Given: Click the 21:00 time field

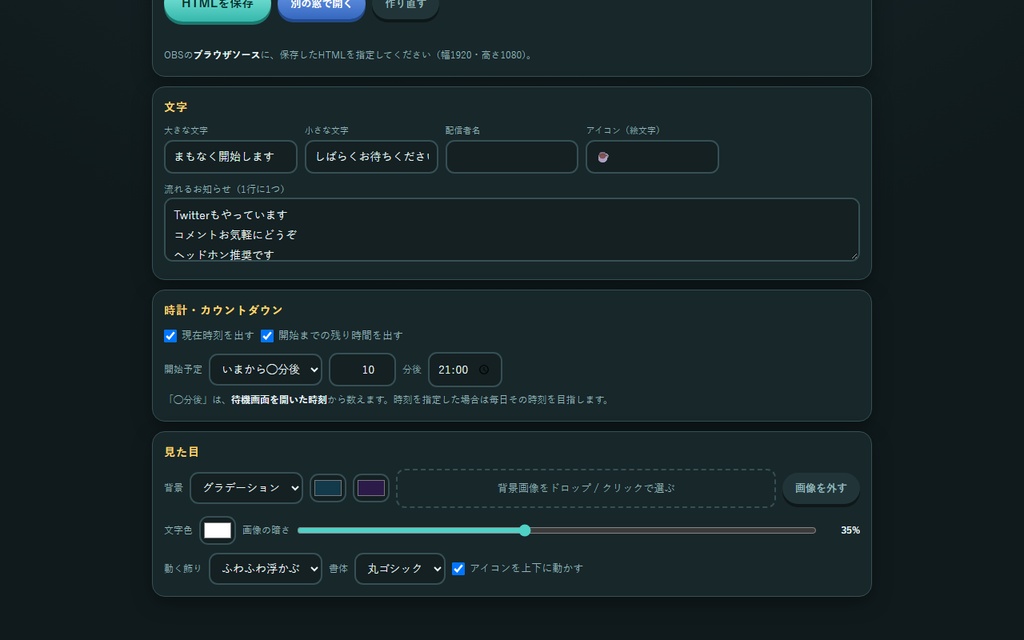Looking at the screenshot, I should (464, 370).
